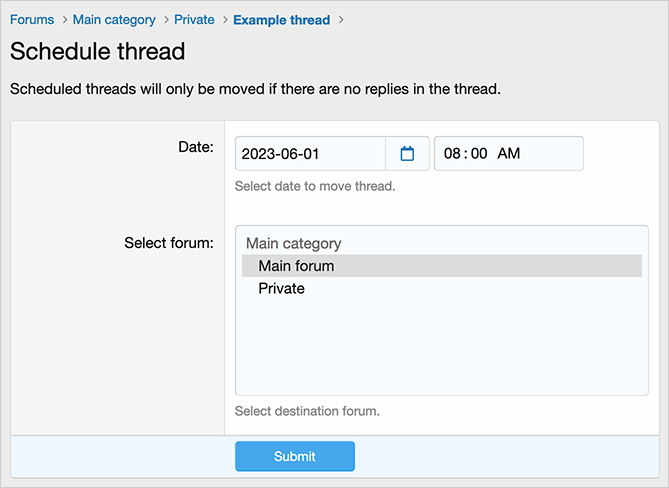Image resolution: width=669 pixels, height=488 pixels.
Task: Select the hour value 08 in time field
Action: [453, 154]
